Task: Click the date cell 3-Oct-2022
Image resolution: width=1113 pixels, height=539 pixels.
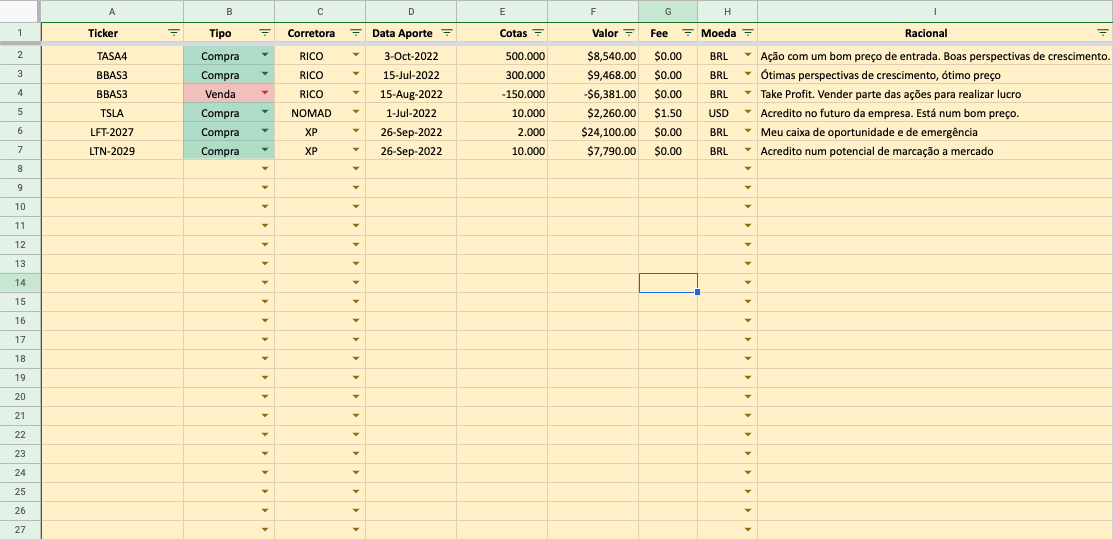Action: 411,55
